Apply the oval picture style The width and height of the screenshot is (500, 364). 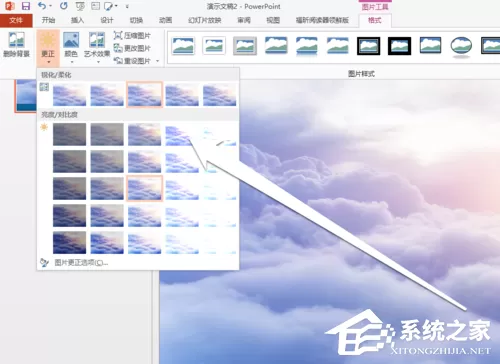[461, 46]
